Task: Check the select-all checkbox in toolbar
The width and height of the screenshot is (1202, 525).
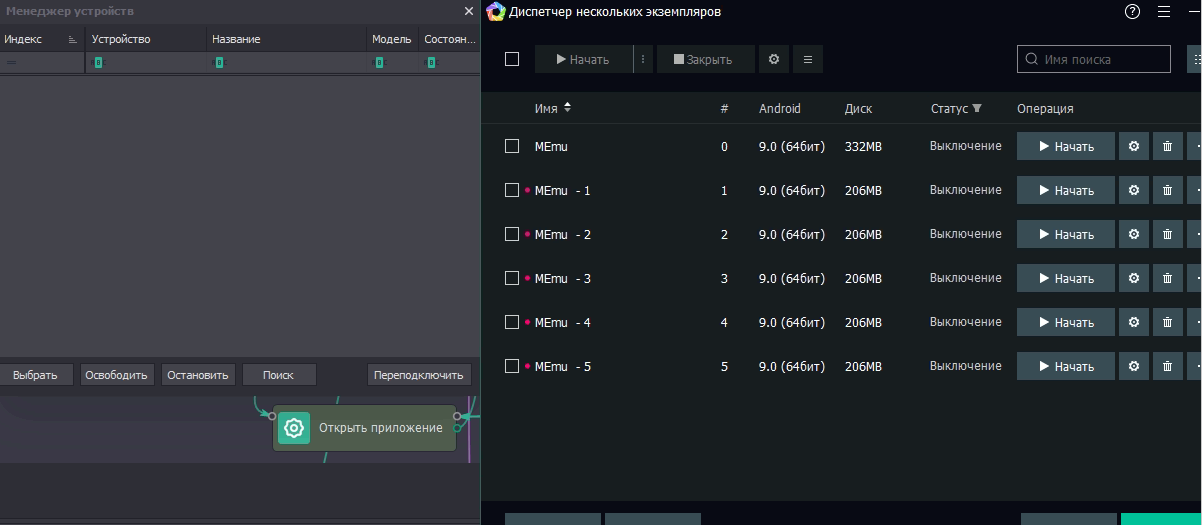Action: coord(512,59)
